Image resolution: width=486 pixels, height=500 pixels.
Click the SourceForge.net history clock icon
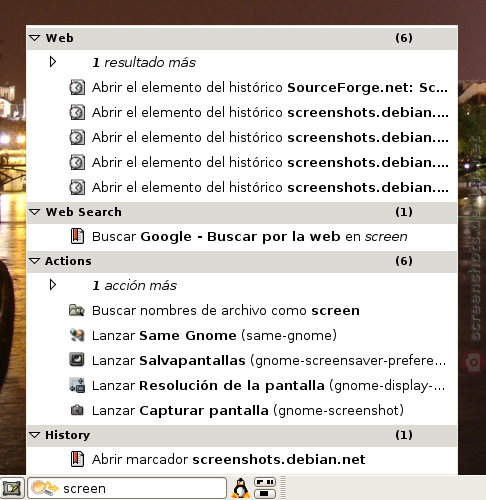point(77,87)
